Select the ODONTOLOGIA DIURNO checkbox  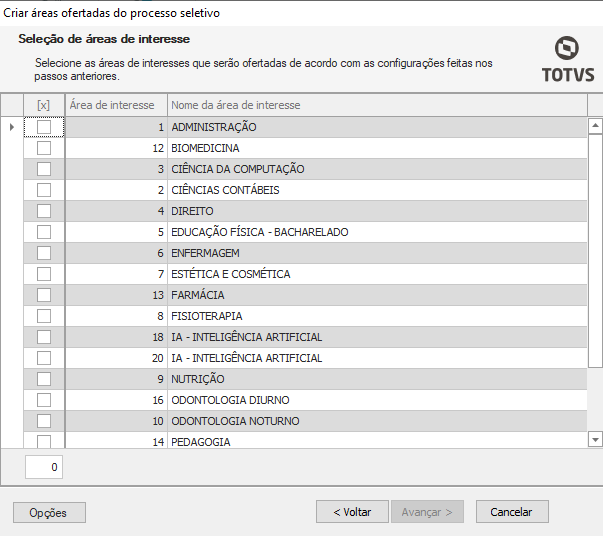tap(44, 400)
